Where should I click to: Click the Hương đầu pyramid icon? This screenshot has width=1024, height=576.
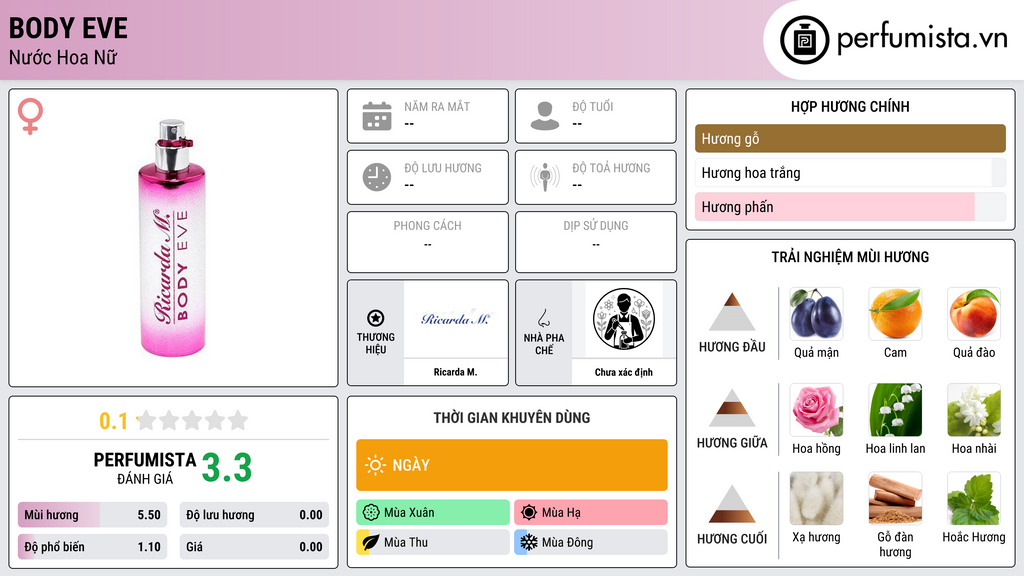coord(732,312)
